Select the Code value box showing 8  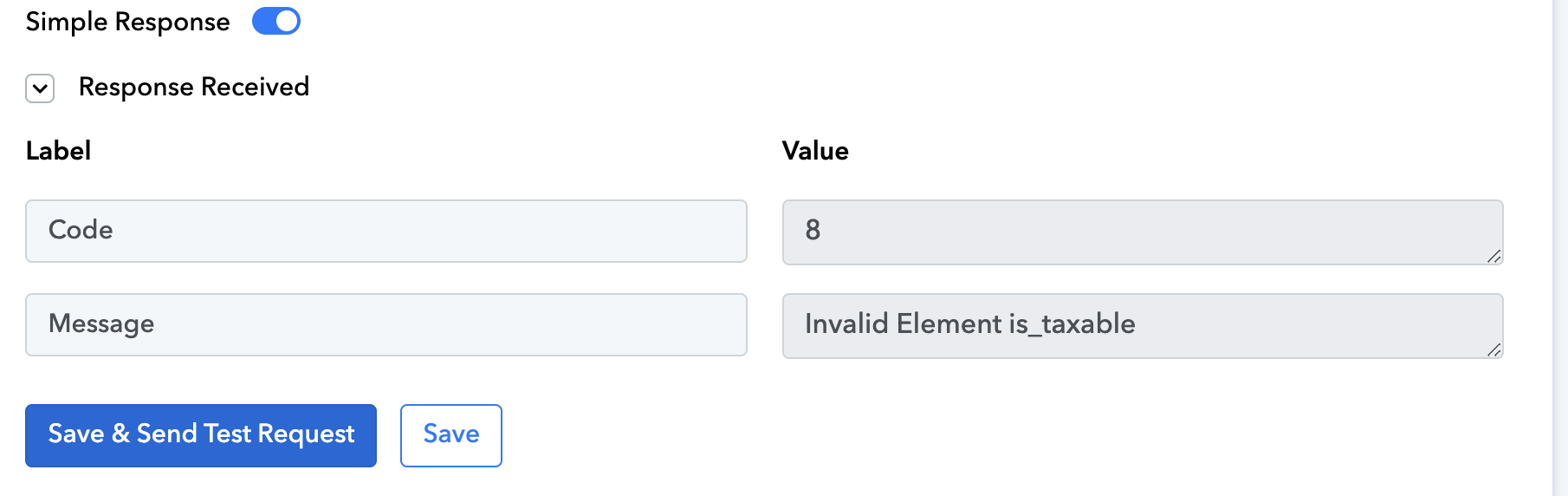pyautogui.click(x=1143, y=232)
